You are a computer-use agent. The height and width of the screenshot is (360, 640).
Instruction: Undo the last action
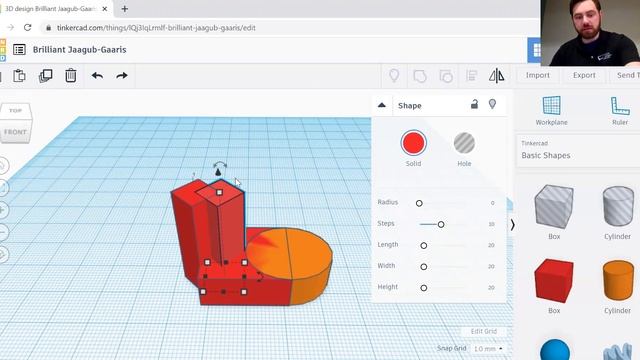(97, 76)
